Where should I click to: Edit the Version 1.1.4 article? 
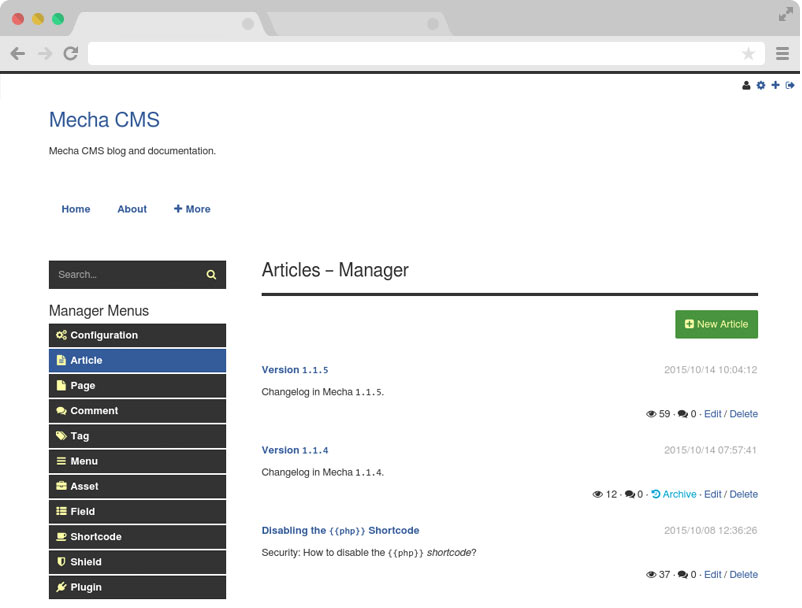coord(712,494)
